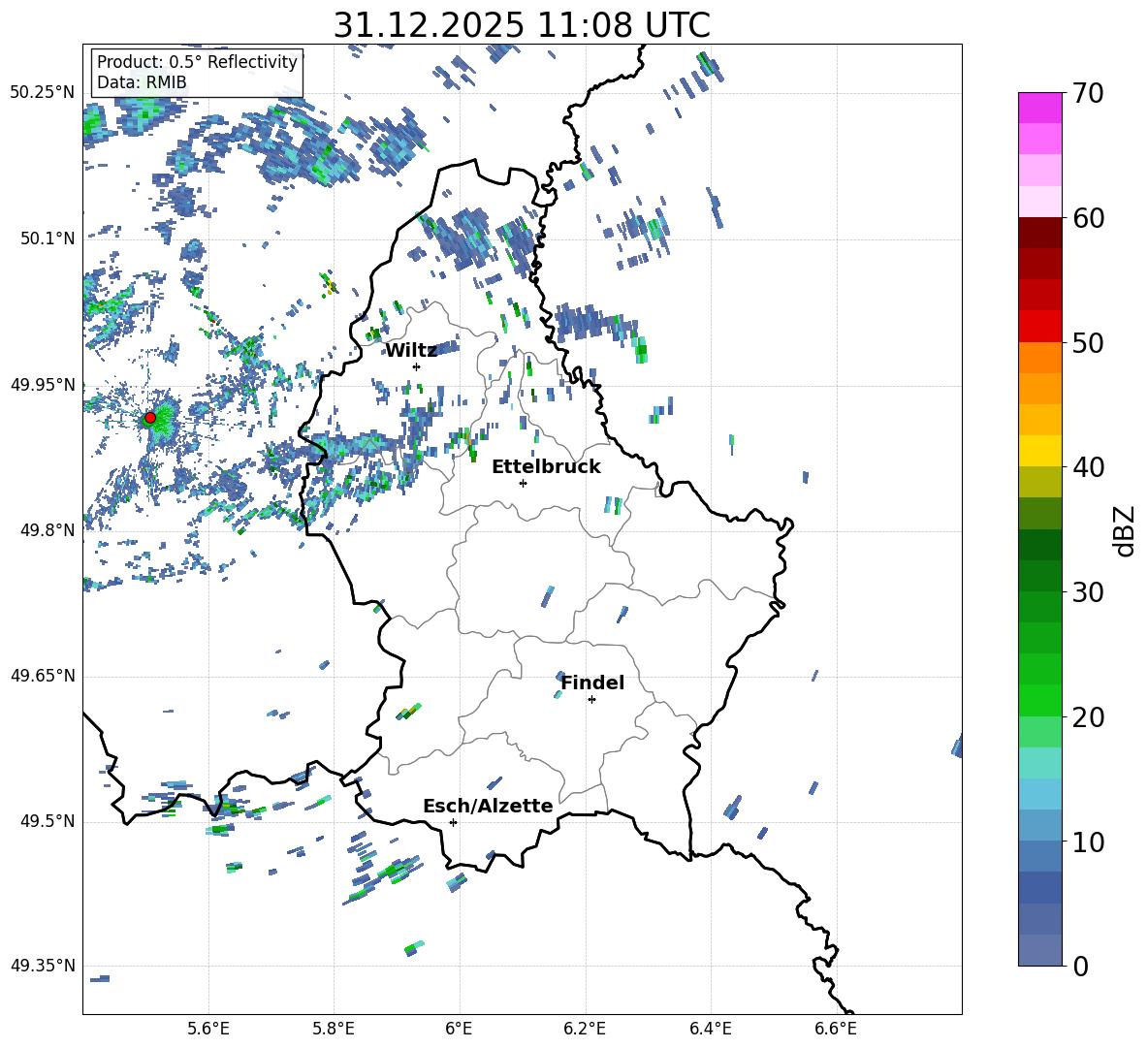This screenshot has width=1148, height=1048.
Task: Click the Wiltz station cross marker
Action: click(417, 366)
